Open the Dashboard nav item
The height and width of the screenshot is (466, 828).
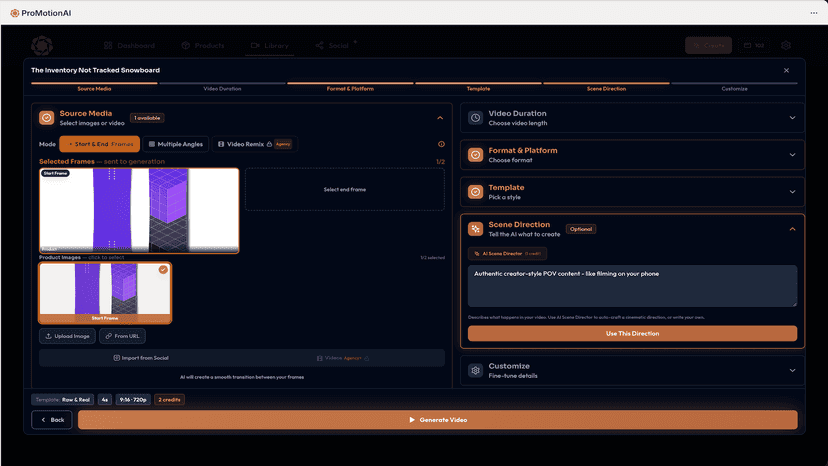tap(129, 45)
